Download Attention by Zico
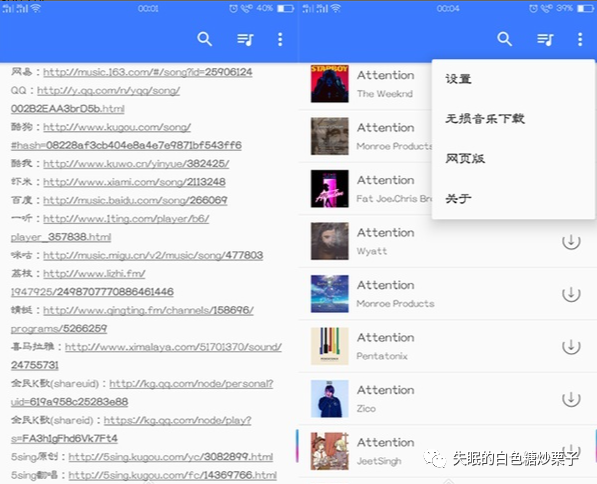Image resolution: width=597 pixels, height=484 pixels. tap(571, 399)
